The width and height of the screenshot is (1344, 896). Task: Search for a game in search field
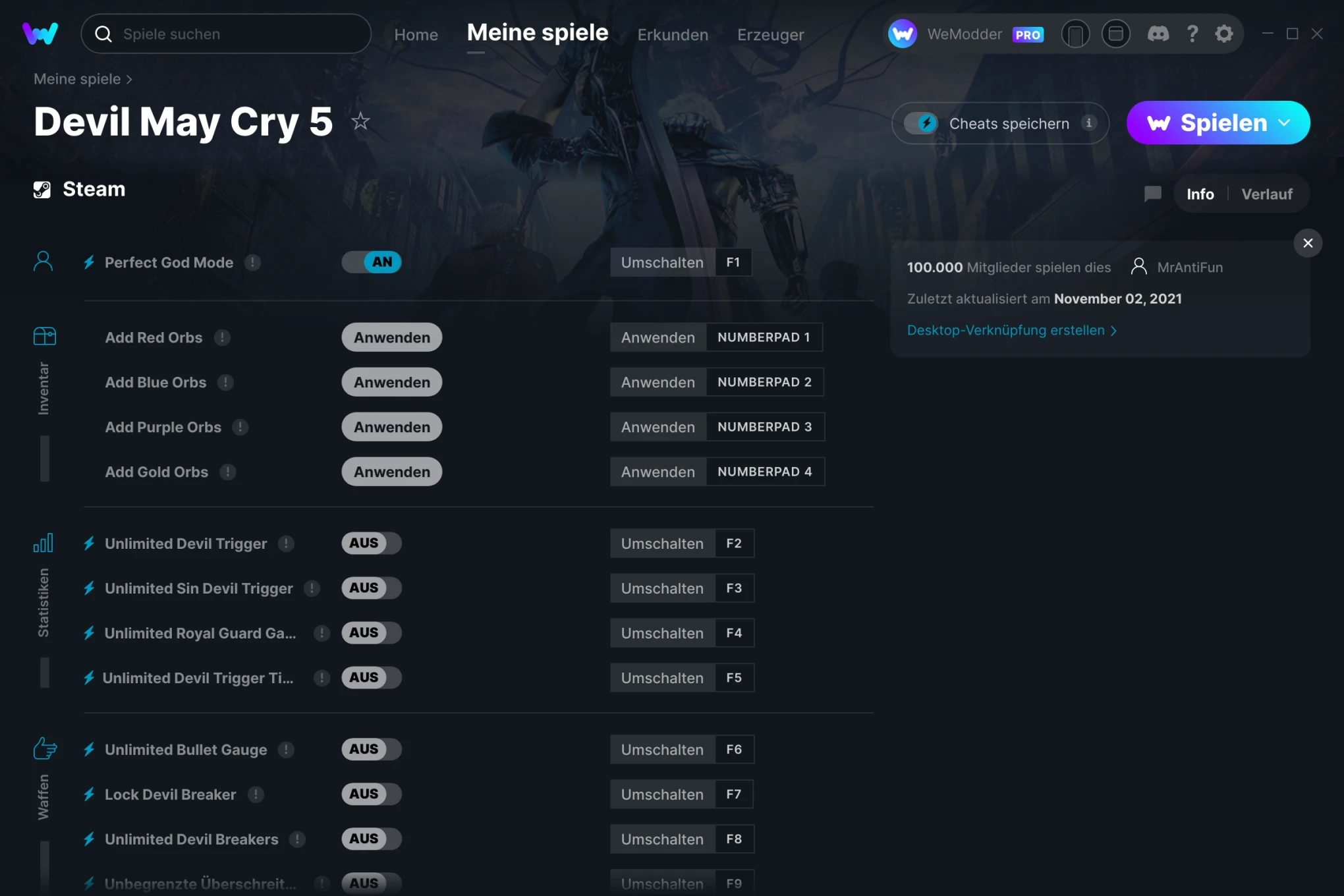pos(224,34)
